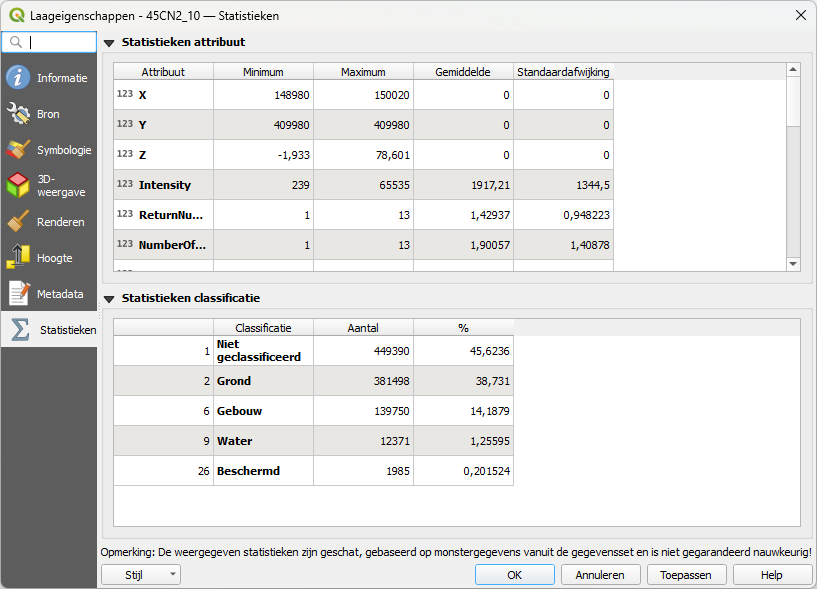Select the Metadata document icon
This screenshot has width=817, height=589.
[18, 294]
